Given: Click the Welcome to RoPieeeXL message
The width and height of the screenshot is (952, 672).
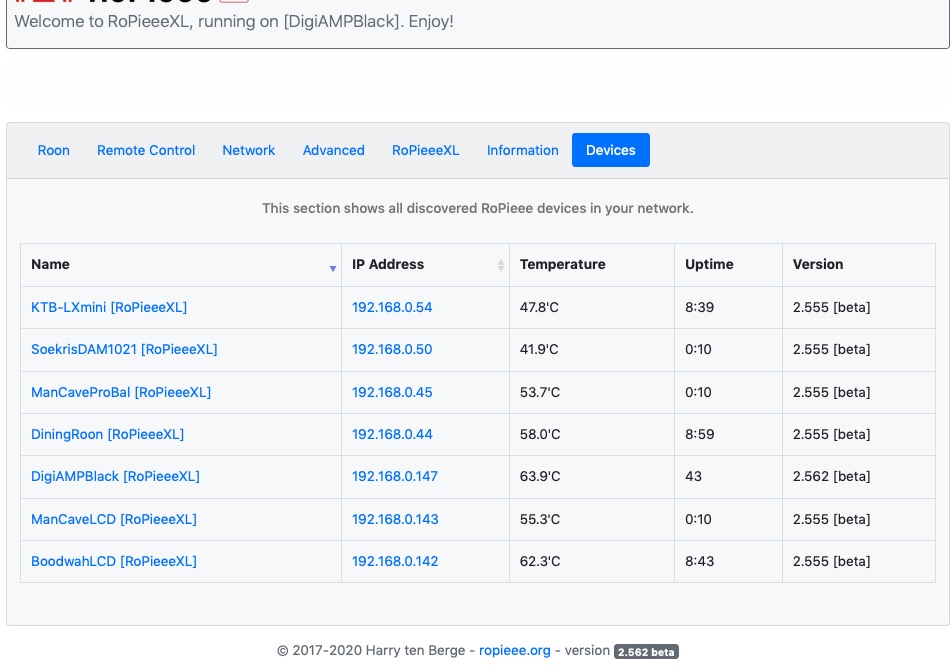Looking at the screenshot, I should tap(234, 21).
